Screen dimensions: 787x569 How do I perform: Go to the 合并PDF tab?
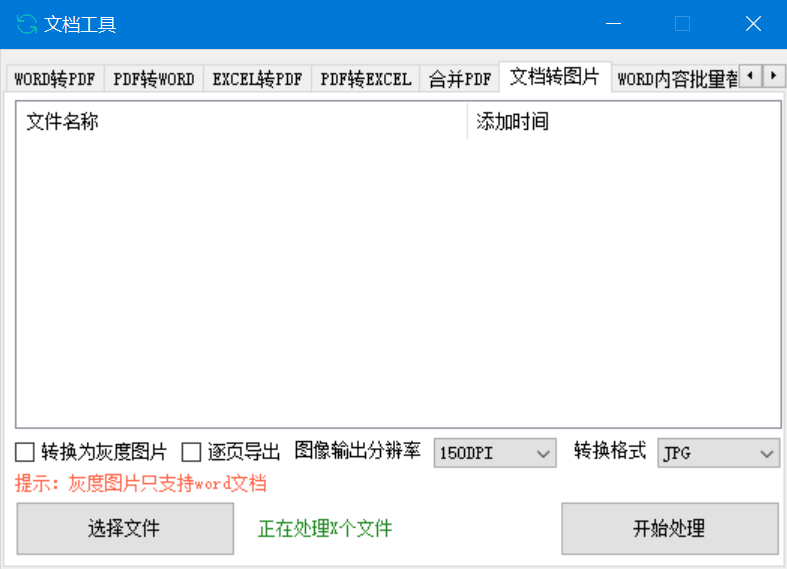pos(460,79)
